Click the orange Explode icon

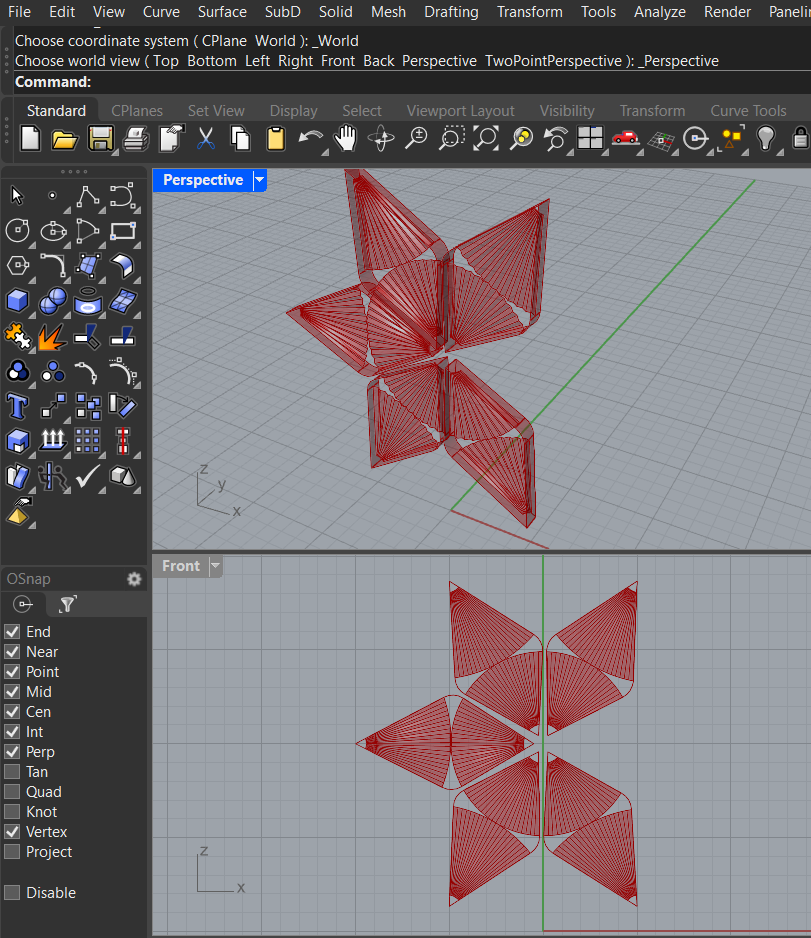pyautogui.click(x=53, y=336)
